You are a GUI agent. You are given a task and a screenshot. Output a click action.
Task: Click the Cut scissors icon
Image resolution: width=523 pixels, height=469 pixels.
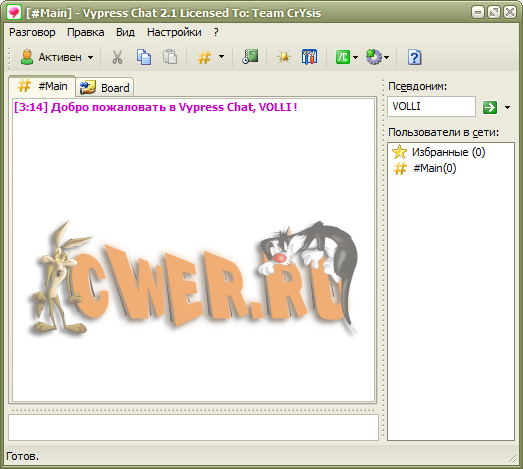click(x=117, y=57)
